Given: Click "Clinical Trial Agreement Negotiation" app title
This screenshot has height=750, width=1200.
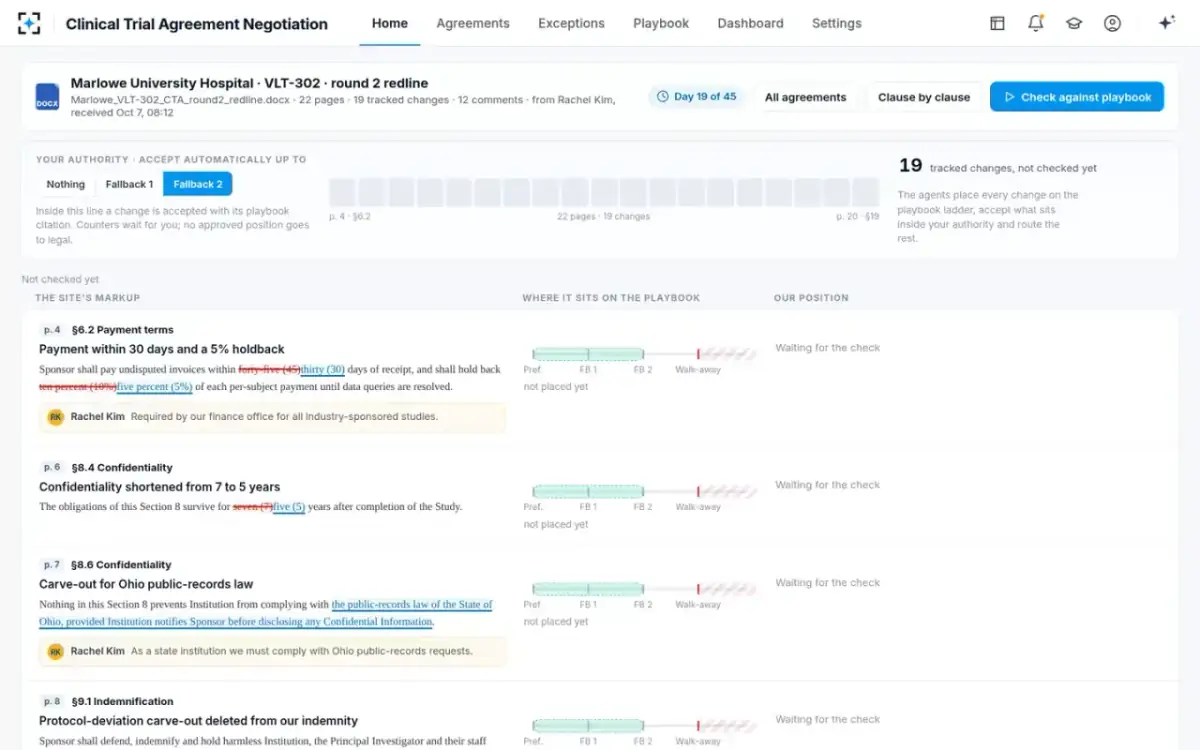Looking at the screenshot, I should click(x=197, y=24).
